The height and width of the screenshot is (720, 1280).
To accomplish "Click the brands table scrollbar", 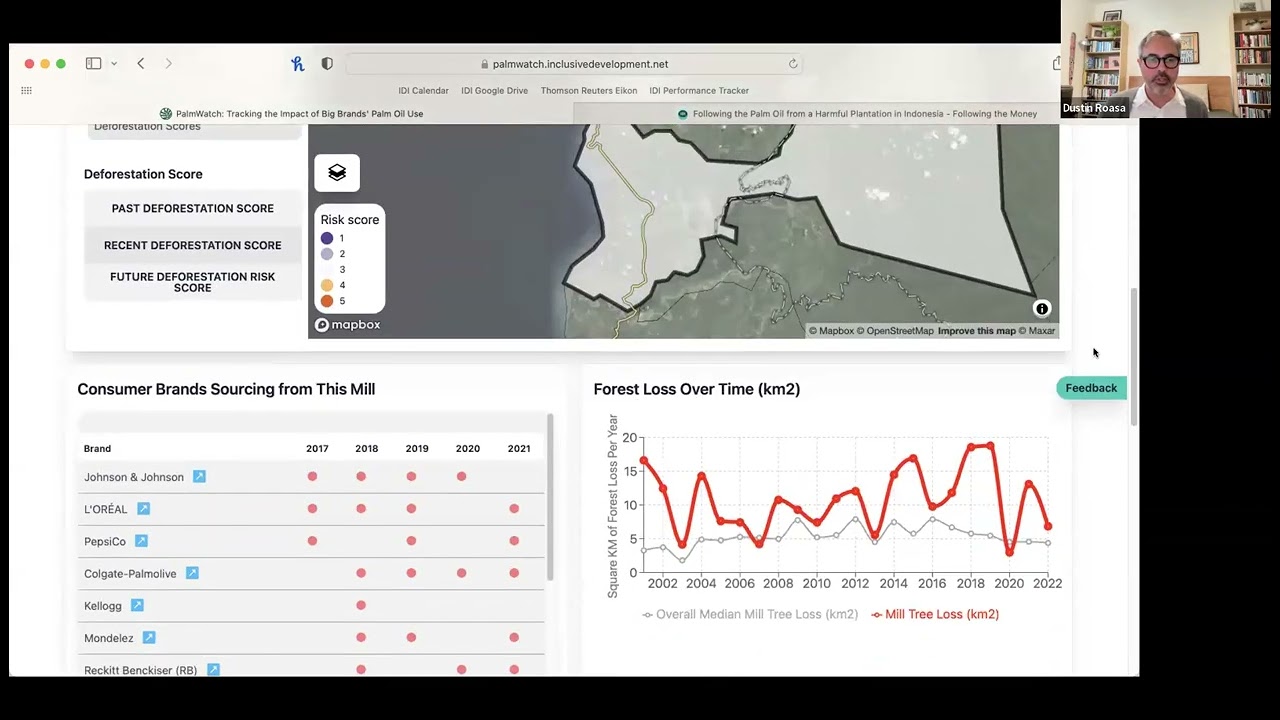I will (x=550, y=497).
